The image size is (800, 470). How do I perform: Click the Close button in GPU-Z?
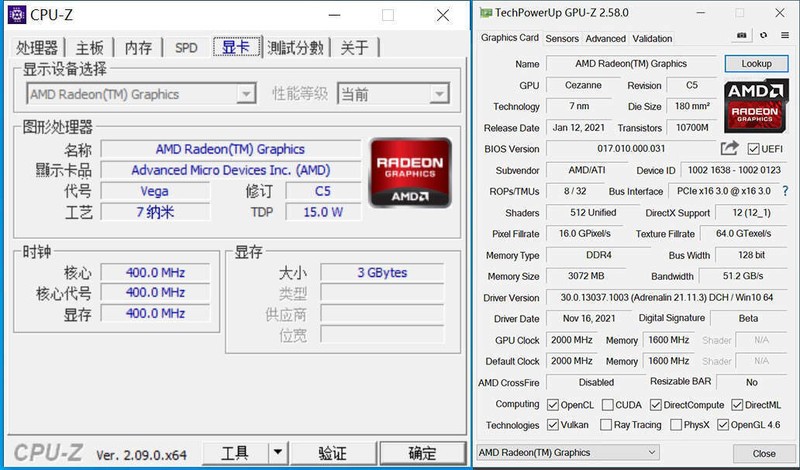[764, 453]
